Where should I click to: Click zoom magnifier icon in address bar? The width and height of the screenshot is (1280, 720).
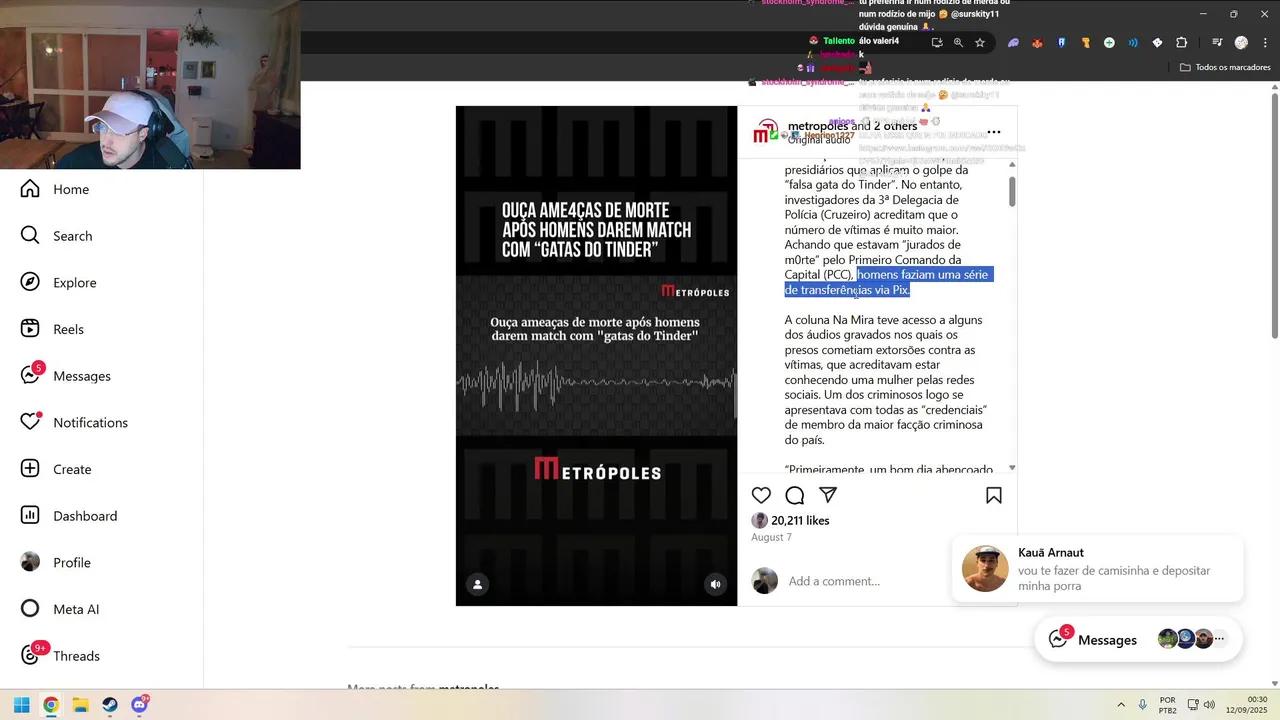[x=958, y=43]
